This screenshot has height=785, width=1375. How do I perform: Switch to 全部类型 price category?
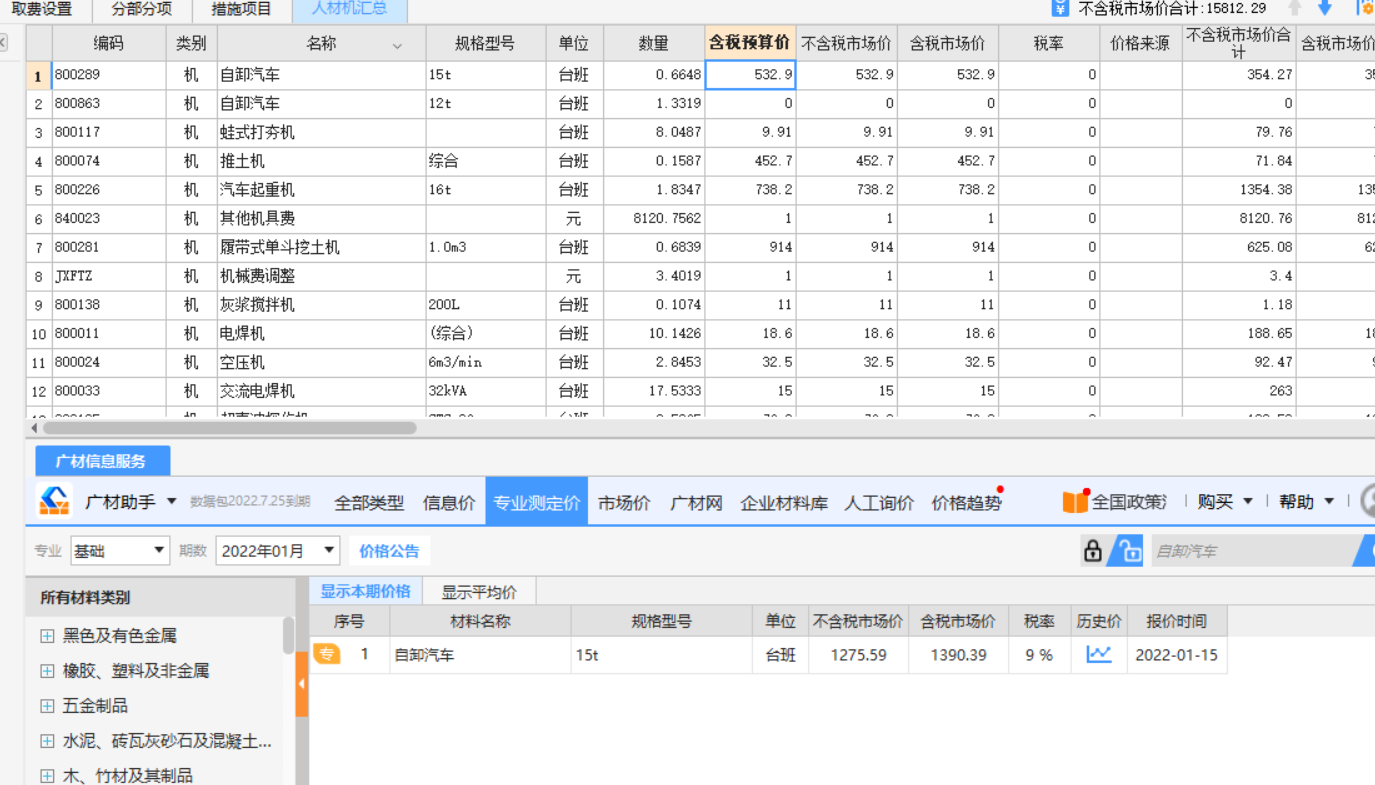[369, 502]
